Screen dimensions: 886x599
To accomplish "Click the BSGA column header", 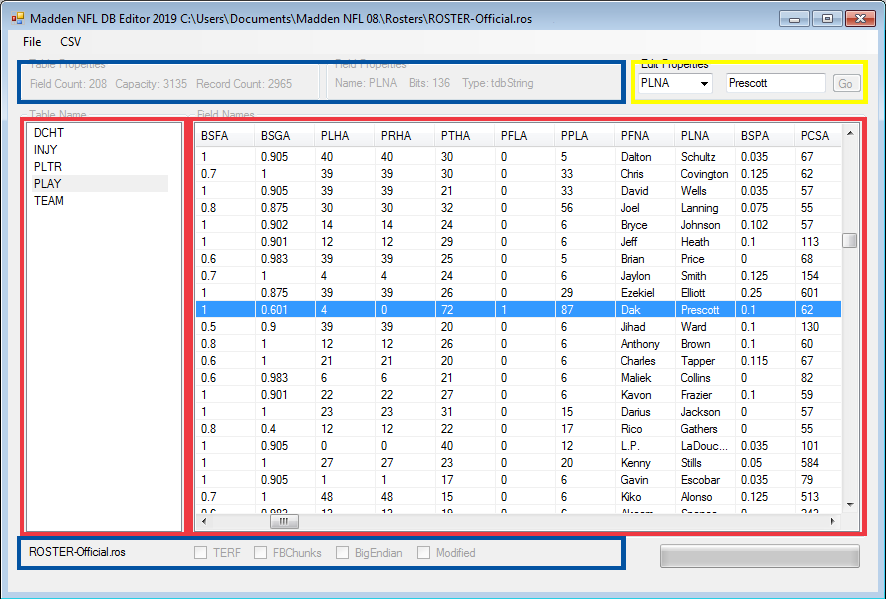I will pos(285,136).
